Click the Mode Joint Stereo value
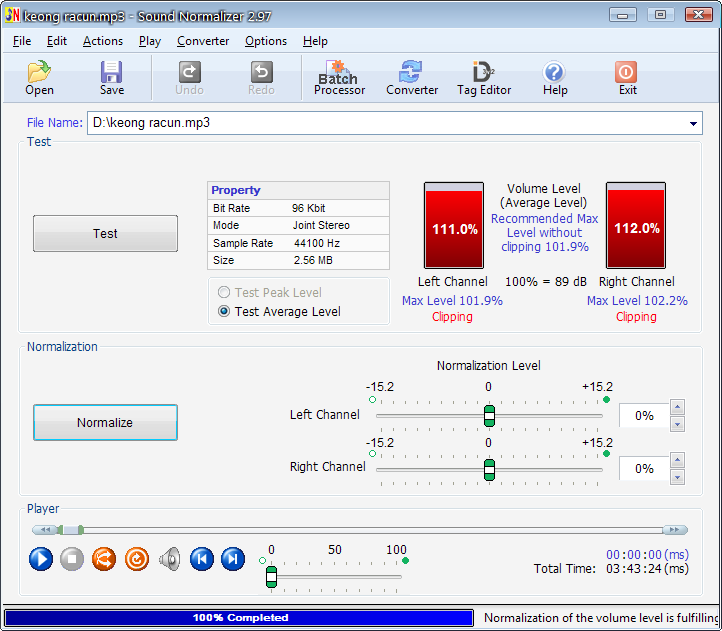The width and height of the screenshot is (722, 631). tap(321, 225)
